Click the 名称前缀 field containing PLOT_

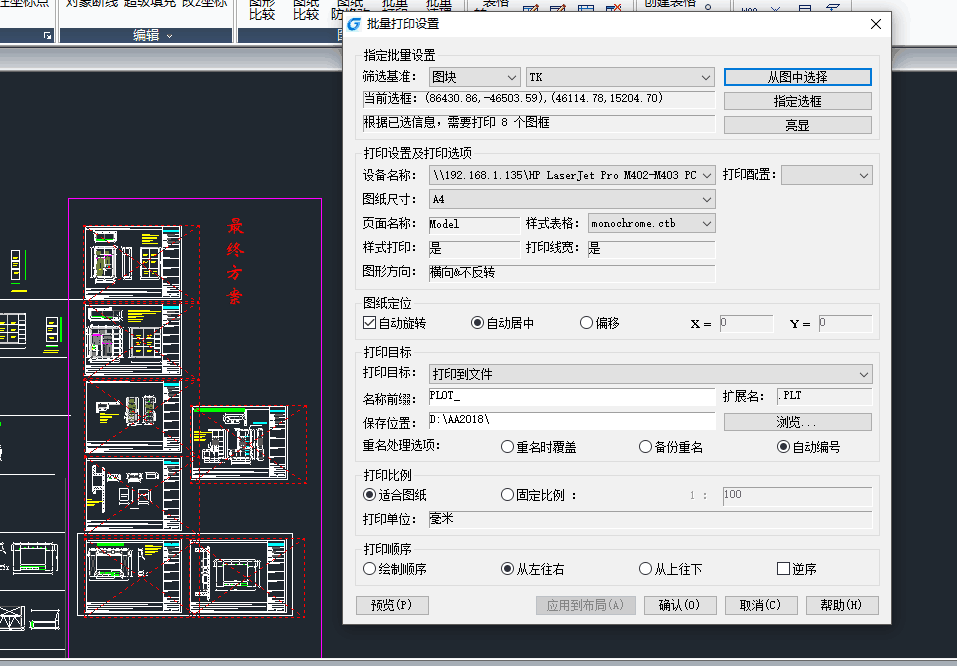[572, 396]
